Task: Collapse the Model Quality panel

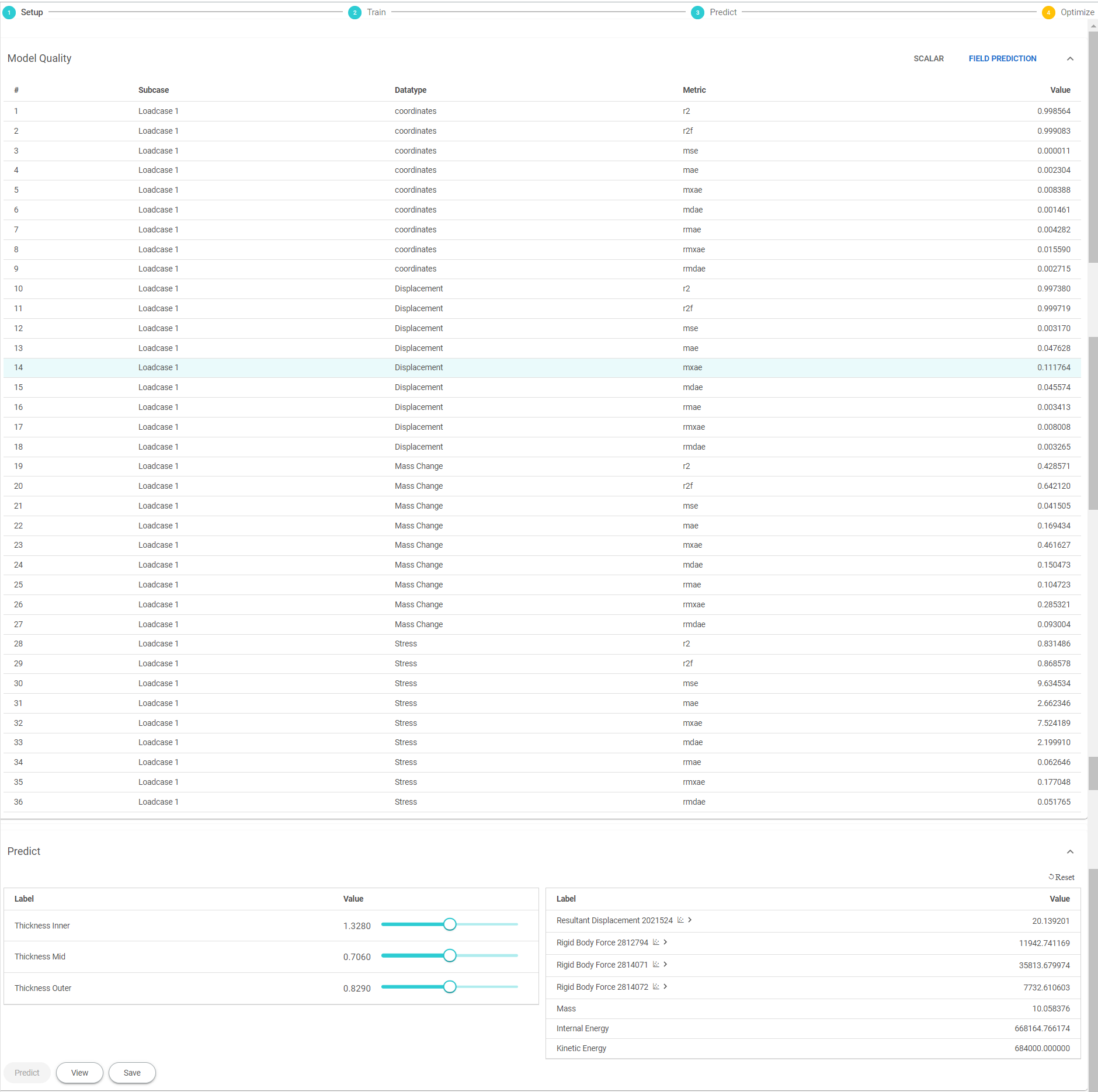Action: [x=1070, y=58]
